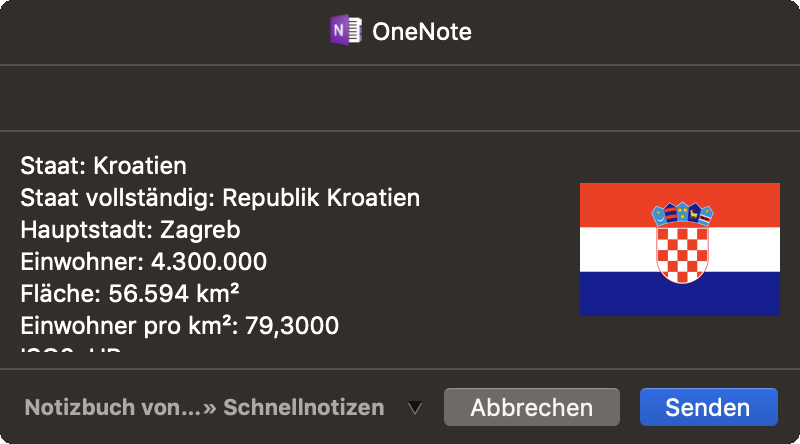The height and width of the screenshot is (444, 800).
Task: Click the 'Einwohner: 4.300.000' line
Action: [x=143, y=262]
